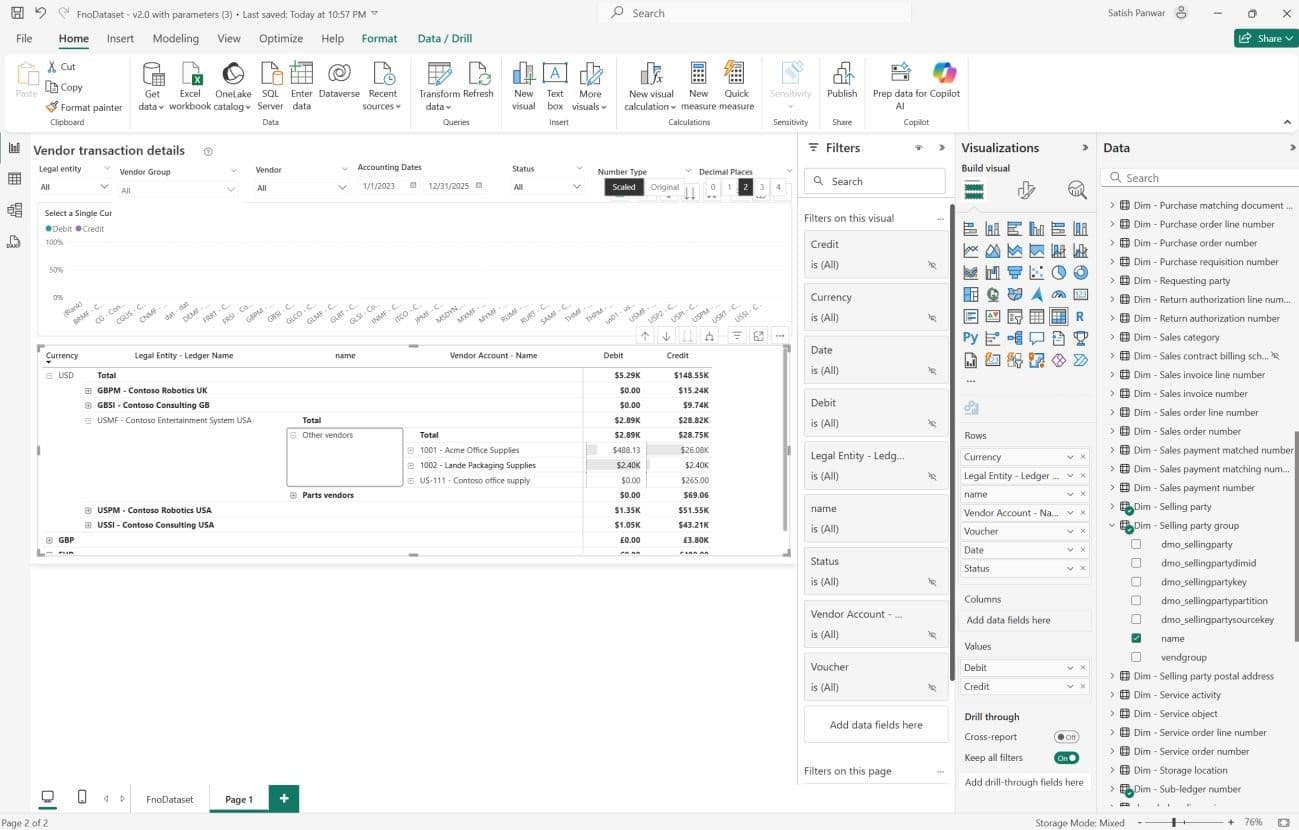
Task: Click the Quick measure icon
Action: point(736,75)
